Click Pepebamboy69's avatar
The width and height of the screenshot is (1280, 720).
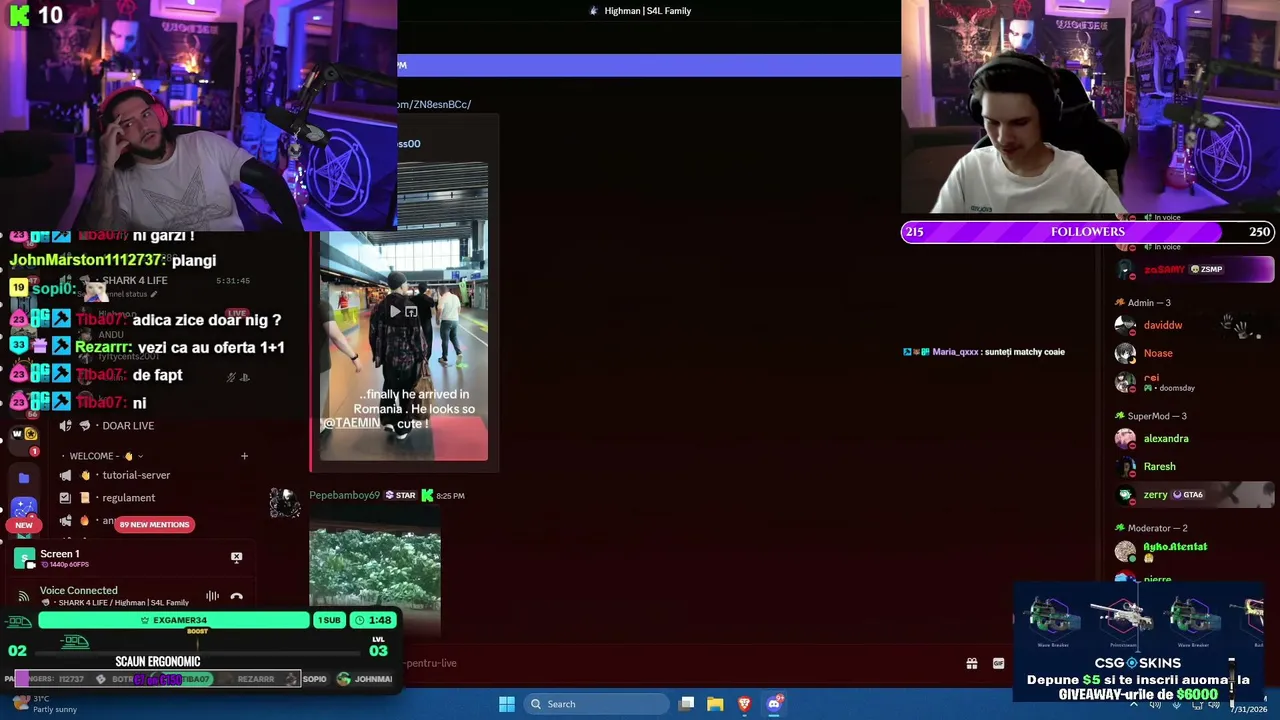(285, 503)
